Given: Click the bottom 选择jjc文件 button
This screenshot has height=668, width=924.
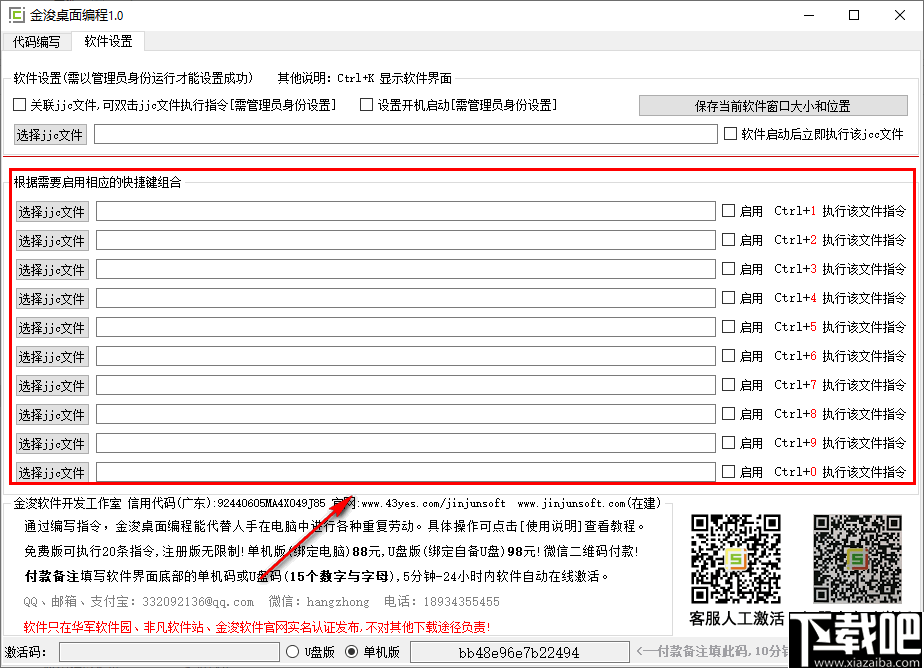Looking at the screenshot, I should 50,472.
